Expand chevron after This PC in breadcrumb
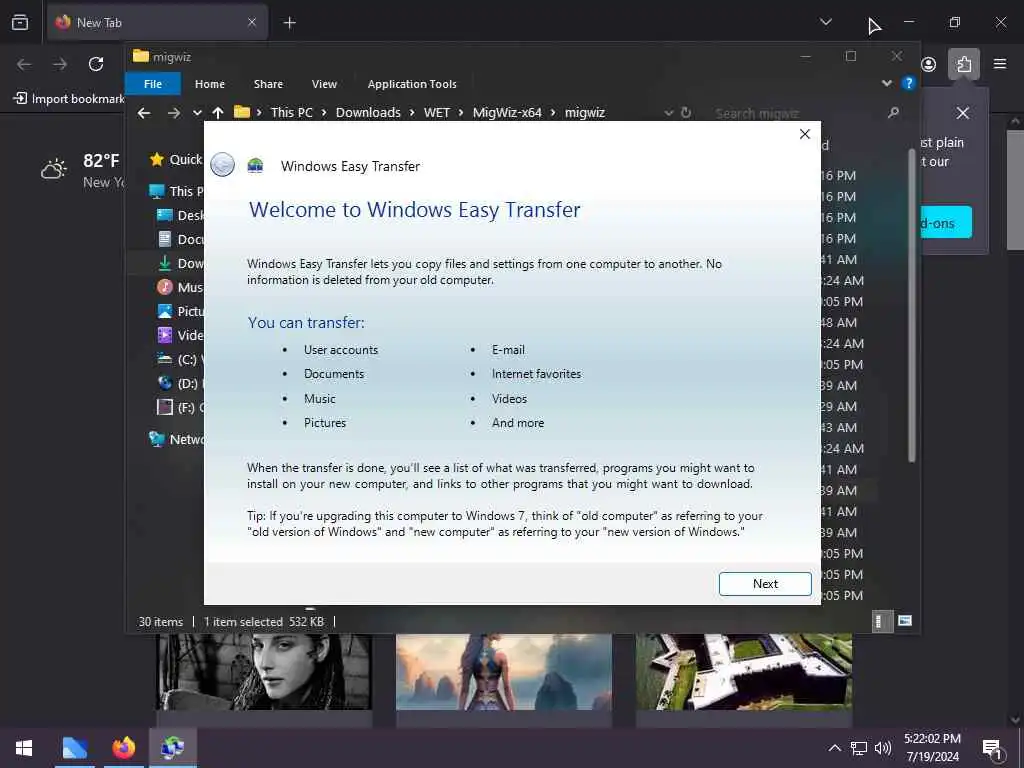The image size is (1024, 768). tap(324, 112)
